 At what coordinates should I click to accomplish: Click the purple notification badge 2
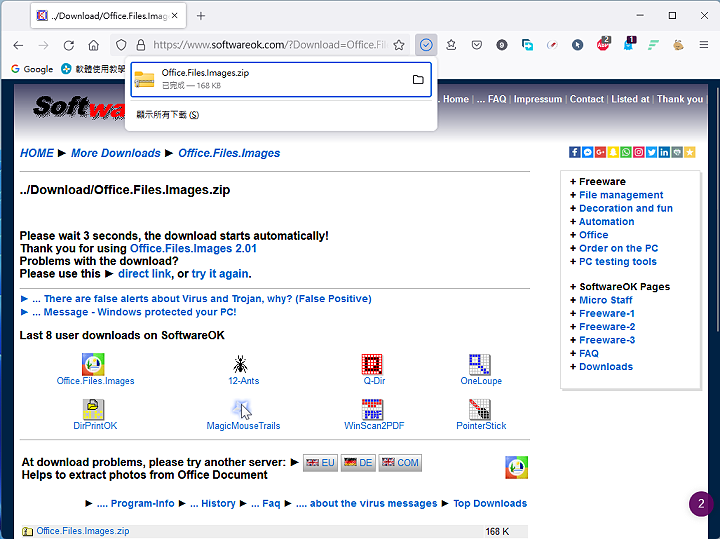[701, 504]
